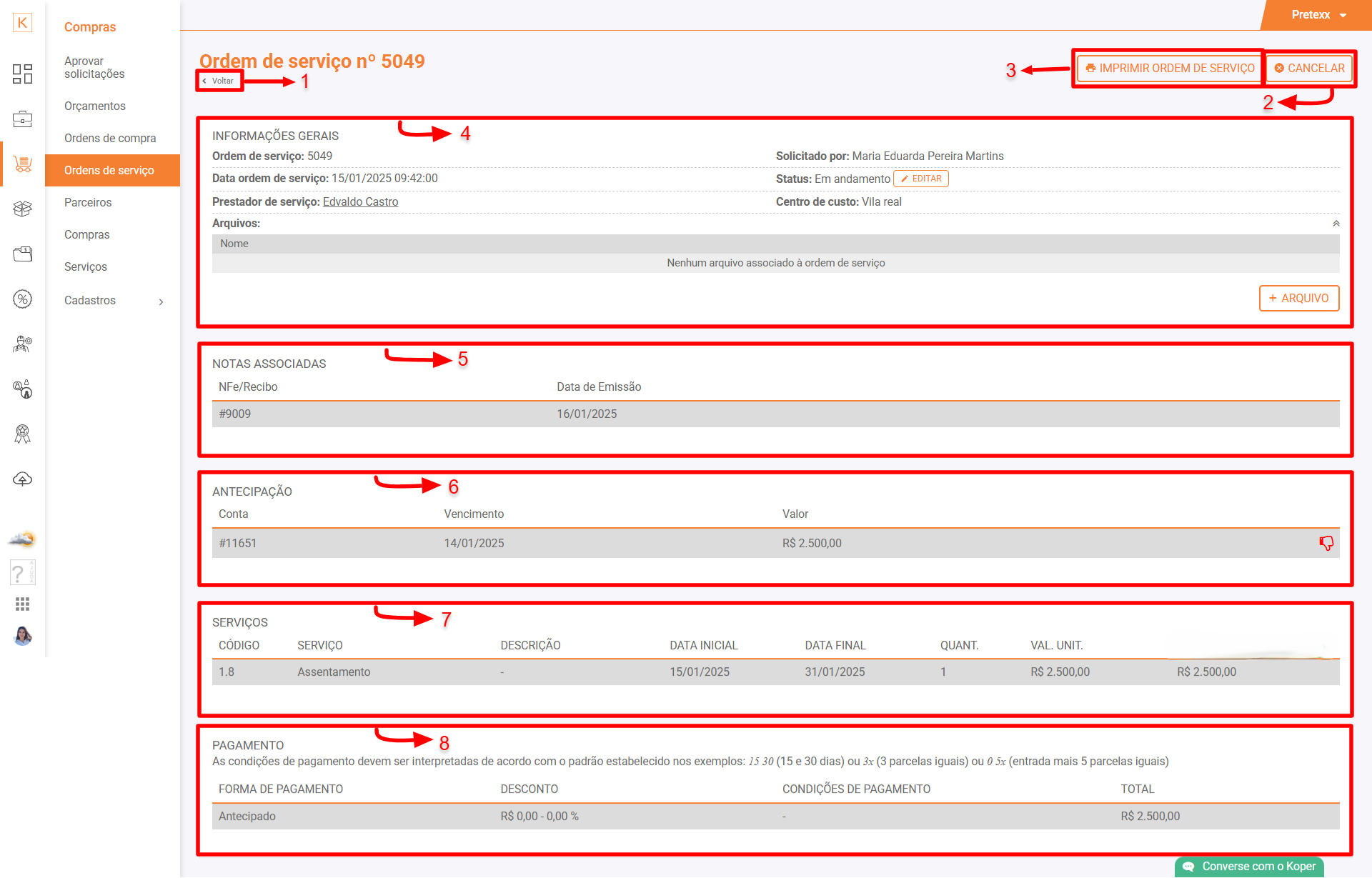This screenshot has width=1372, height=878.
Task: Click the briefcase icon in sidebar
Action: [x=22, y=119]
